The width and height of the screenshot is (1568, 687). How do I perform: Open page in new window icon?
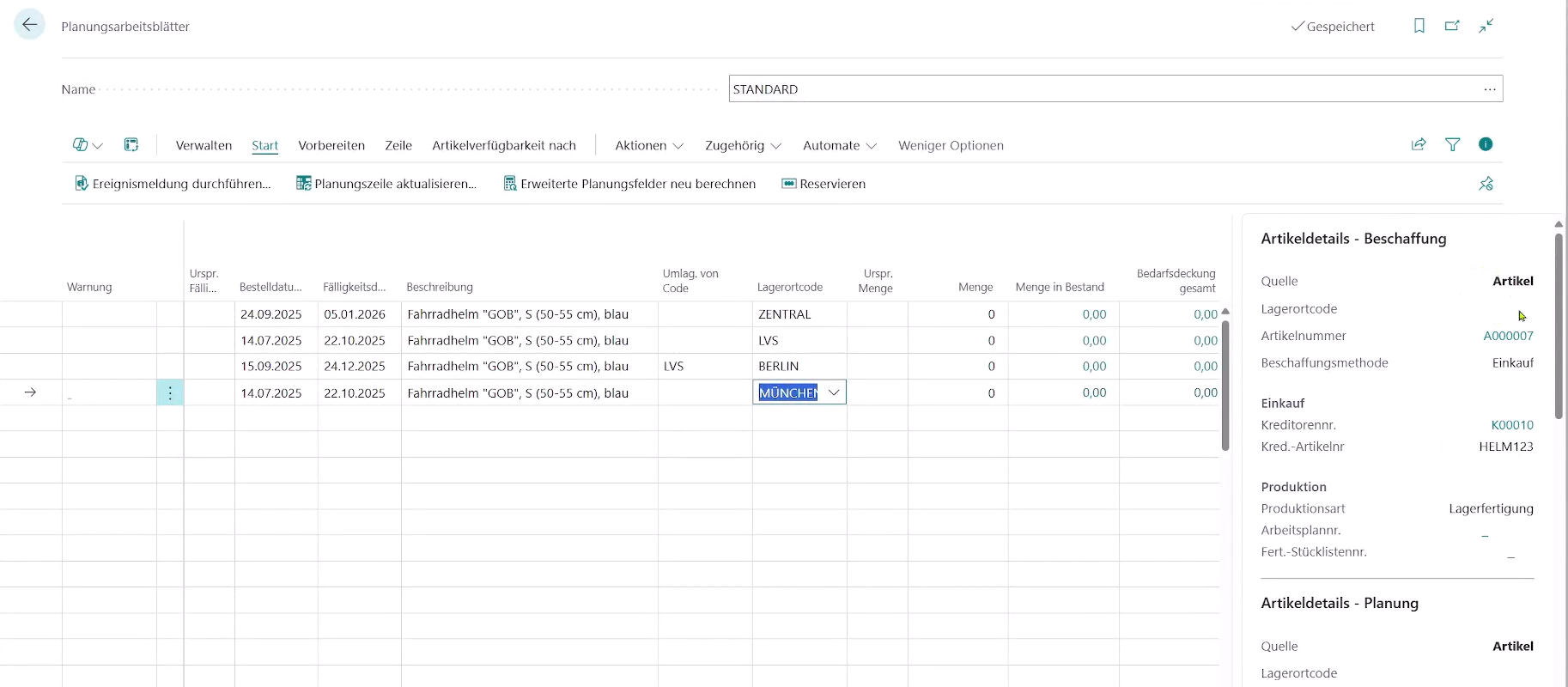point(1452,26)
